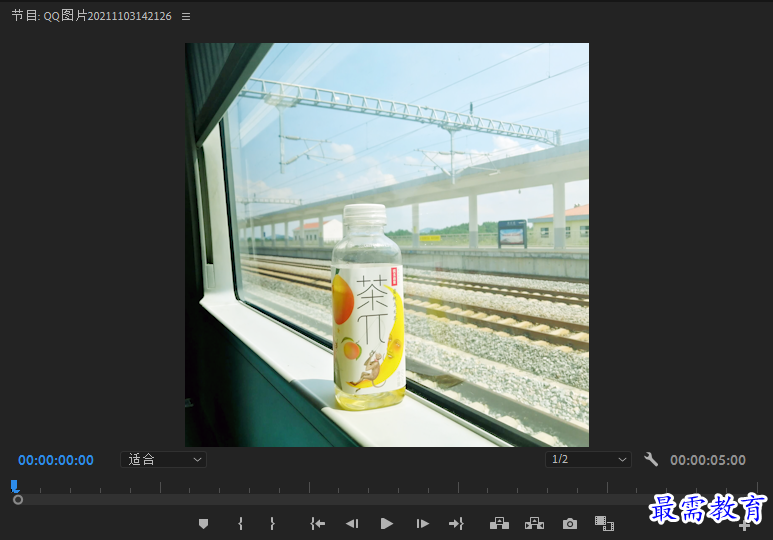Click the current timecode 00:00:00:00

click(56, 460)
